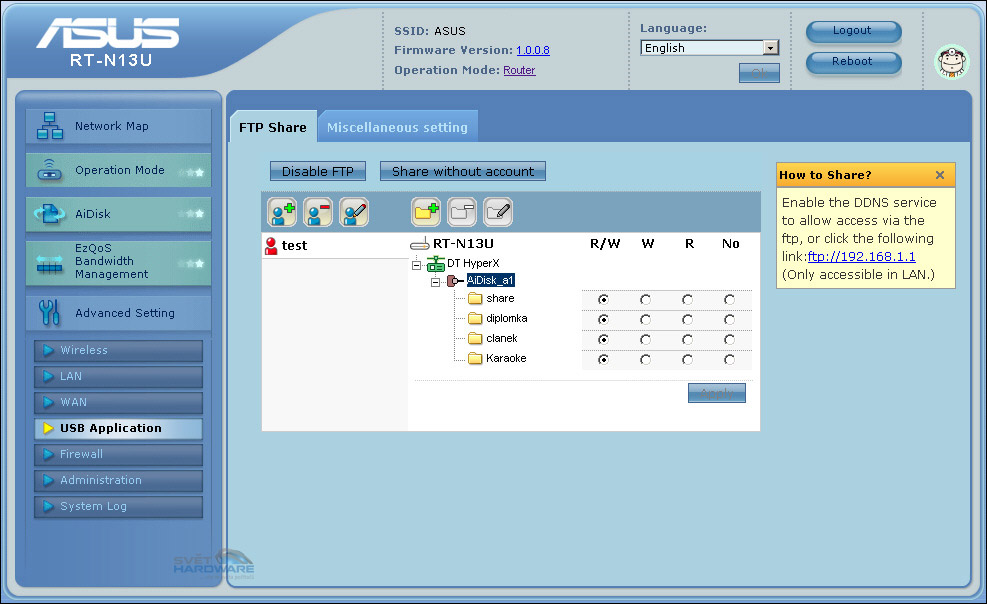The width and height of the screenshot is (987, 604).
Task: Open the Language dropdown
Action: (770, 48)
